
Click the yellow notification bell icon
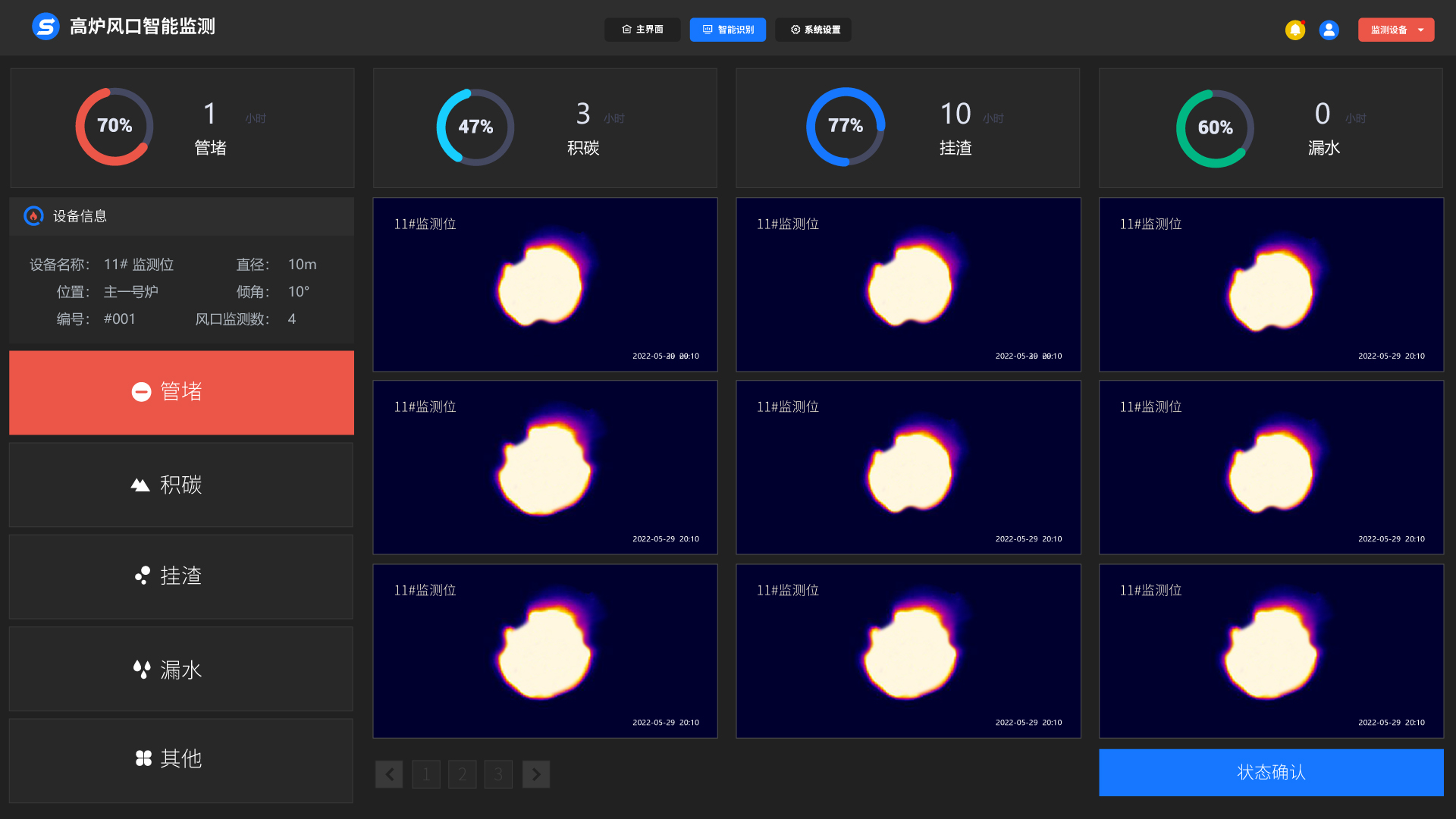point(1295,30)
